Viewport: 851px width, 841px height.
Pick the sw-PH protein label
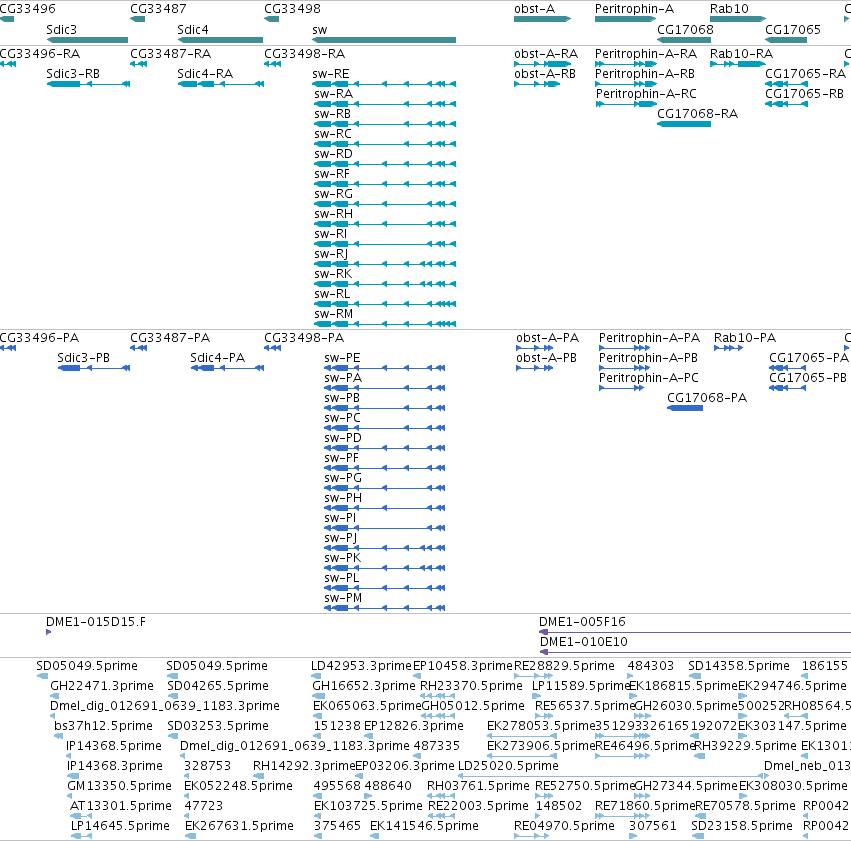point(342,498)
